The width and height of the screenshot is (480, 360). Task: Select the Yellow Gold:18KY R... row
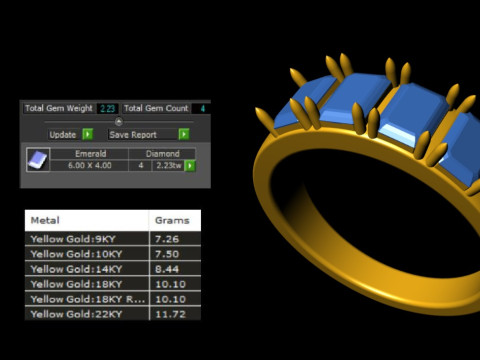tap(113, 299)
